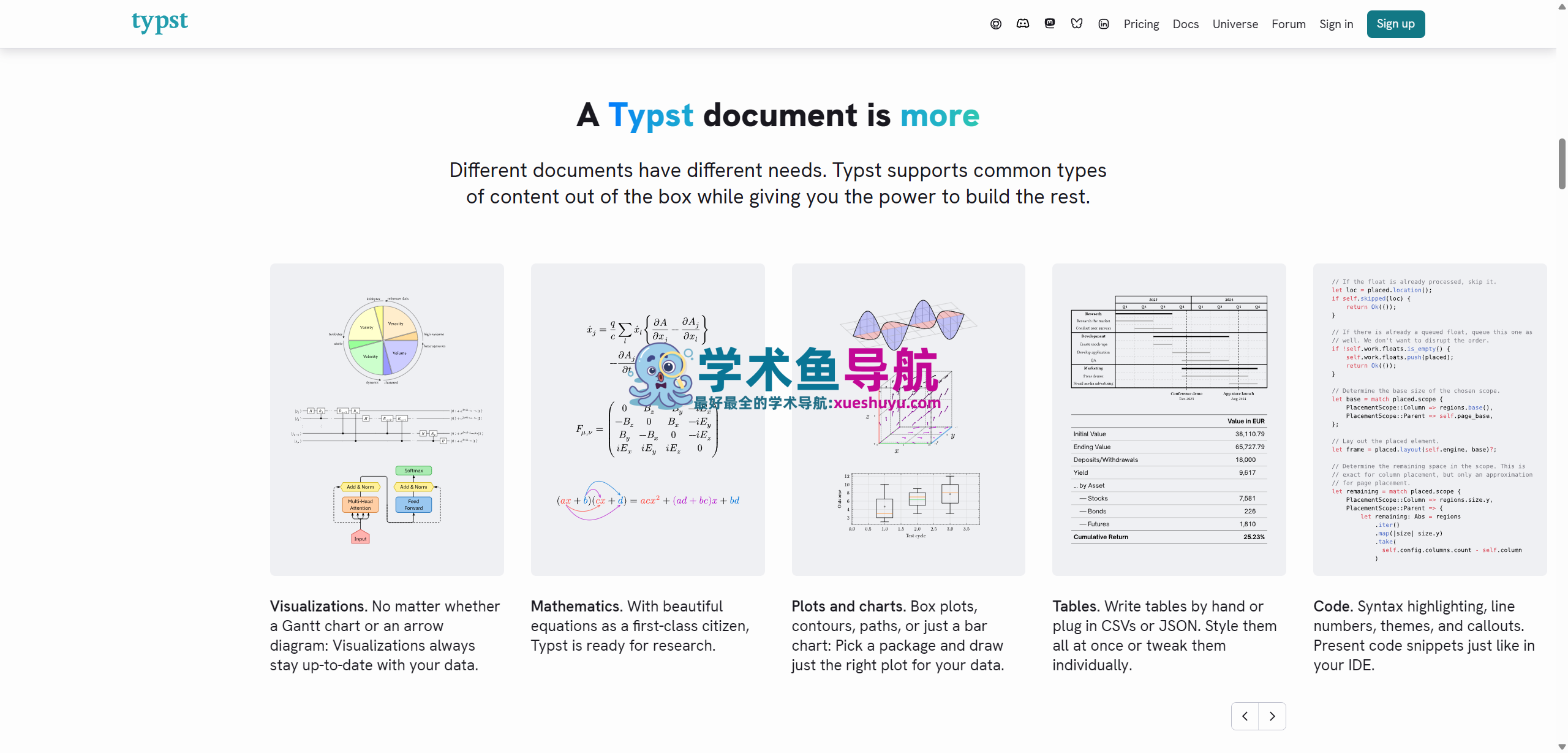Click the Sign in link
The width and height of the screenshot is (1568, 753).
(x=1336, y=24)
